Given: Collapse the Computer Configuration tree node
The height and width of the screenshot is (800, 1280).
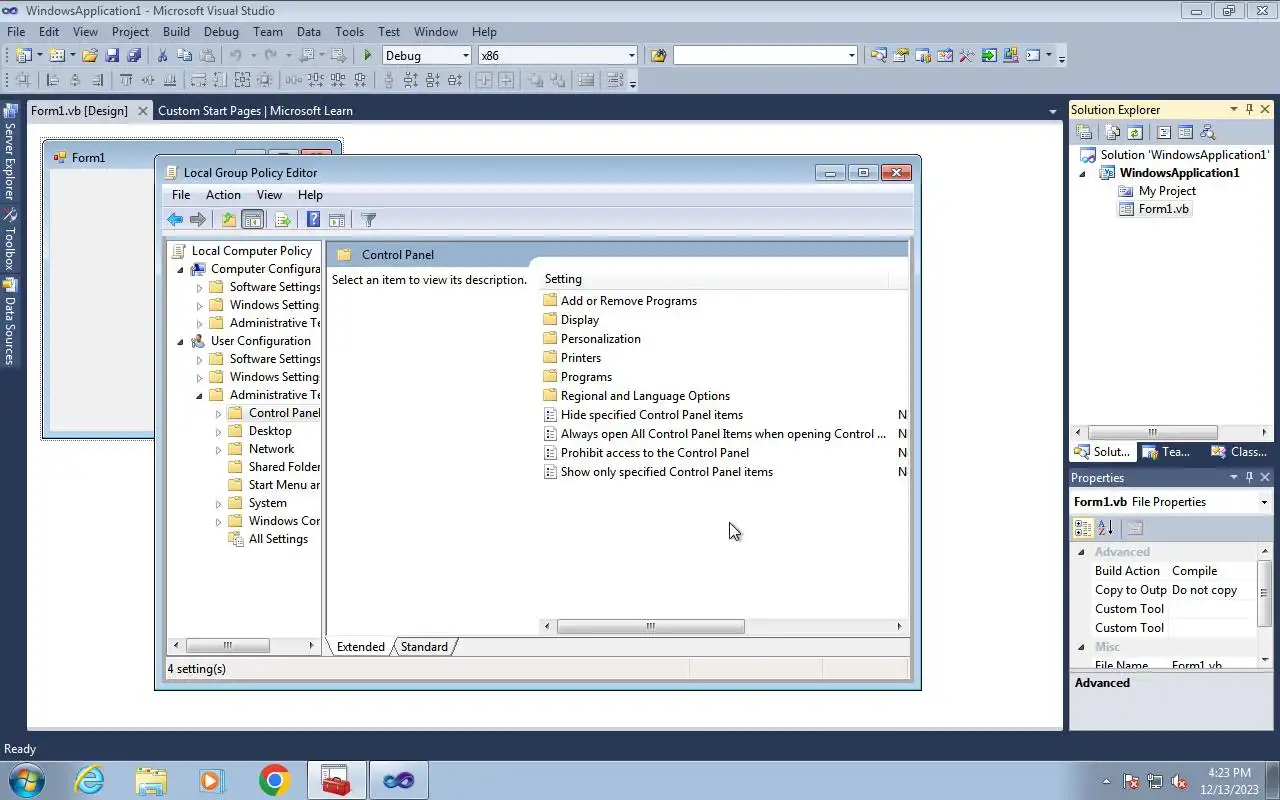Looking at the screenshot, I should (181, 269).
